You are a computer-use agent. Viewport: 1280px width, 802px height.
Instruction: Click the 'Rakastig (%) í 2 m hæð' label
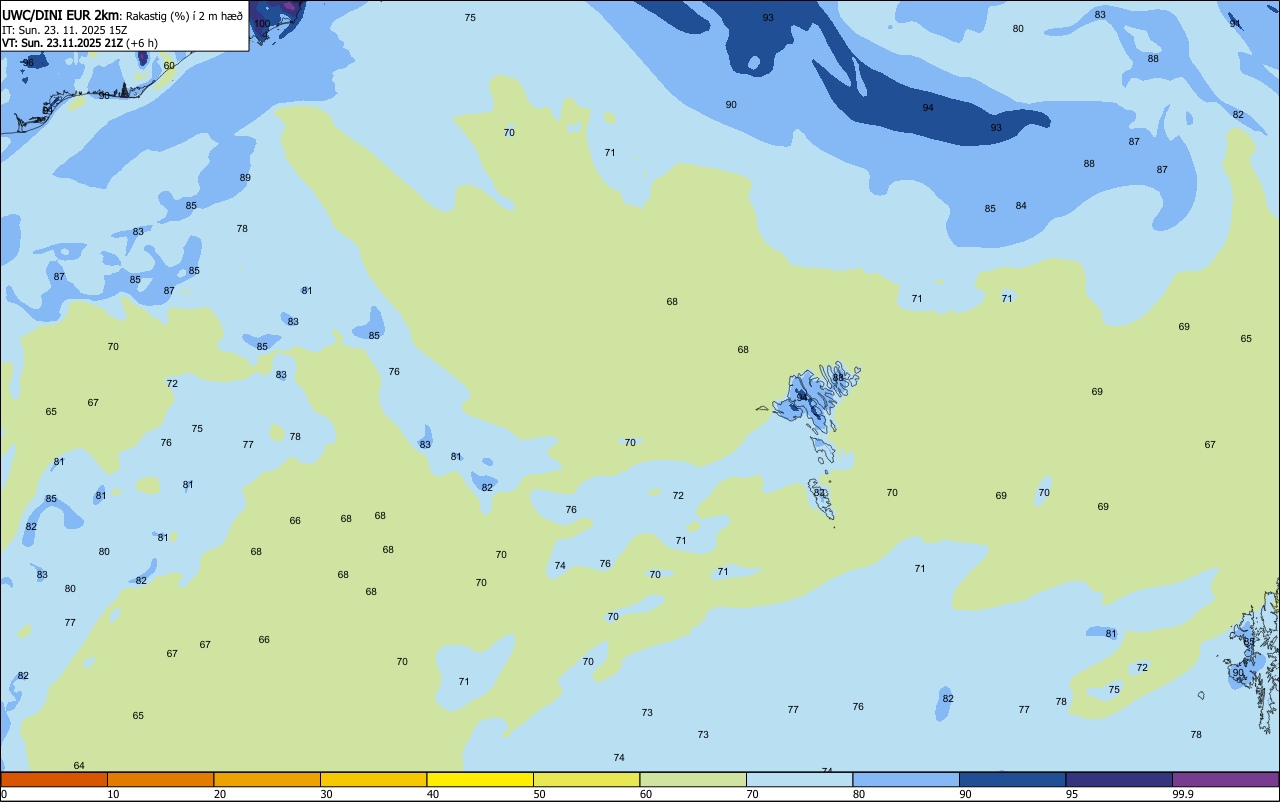click(184, 16)
